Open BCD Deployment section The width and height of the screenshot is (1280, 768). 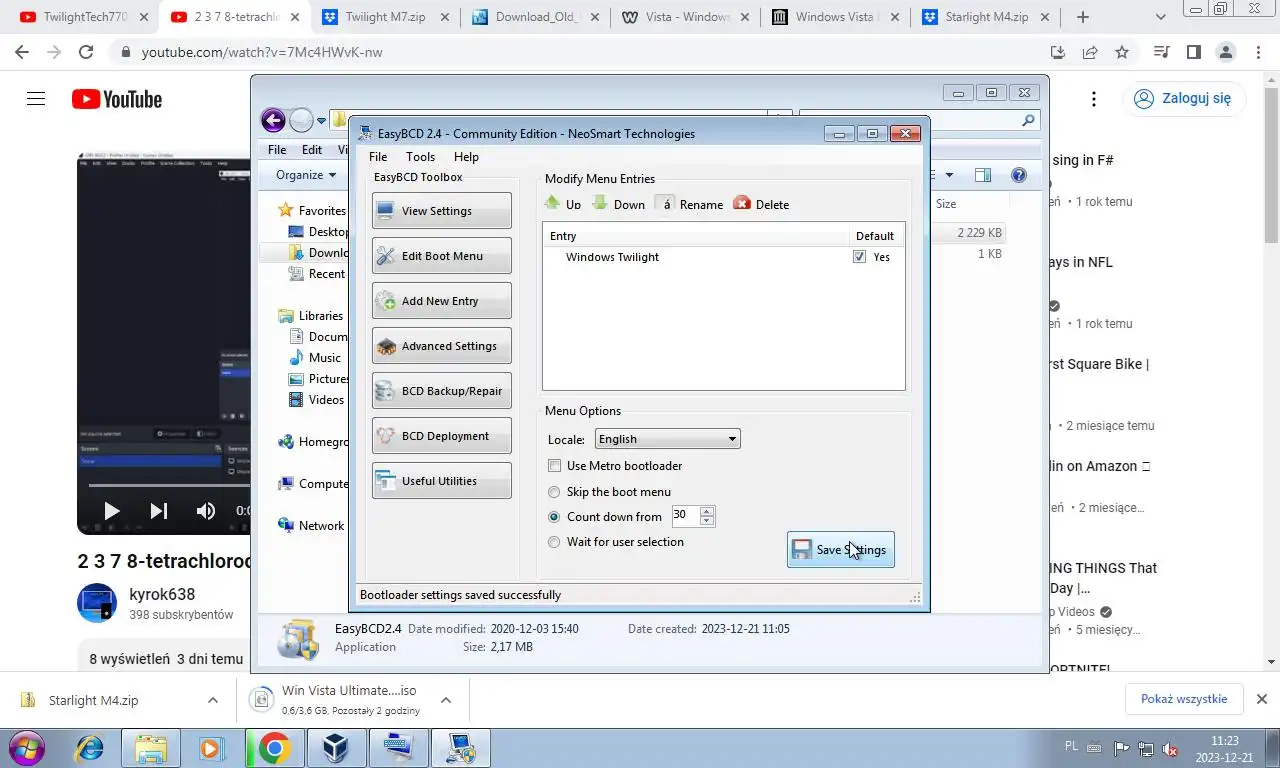441,436
